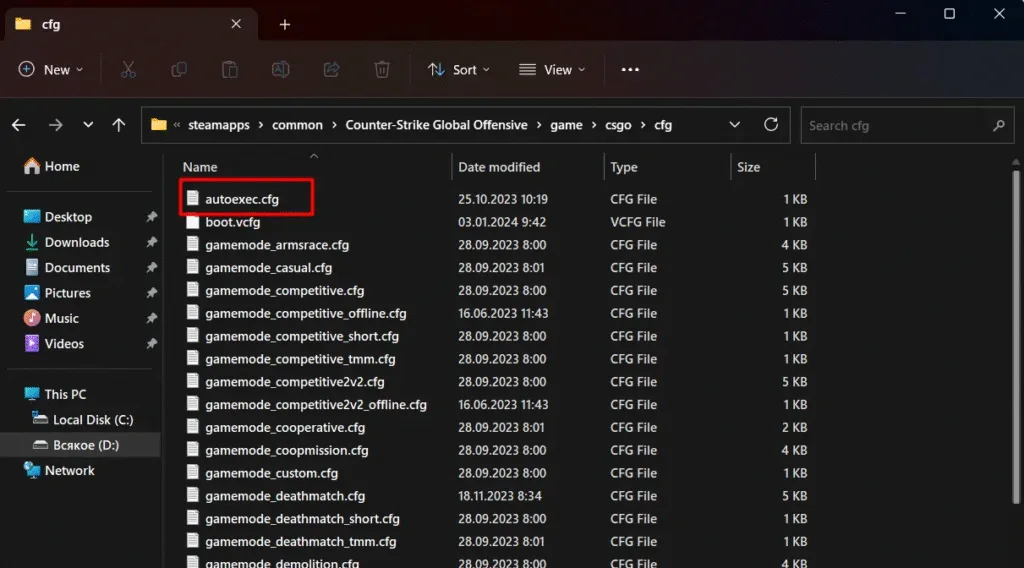This screenshot has width=1024, height=568.
Task: Refresh the cfg folder view
Action: tap(771, 125)
